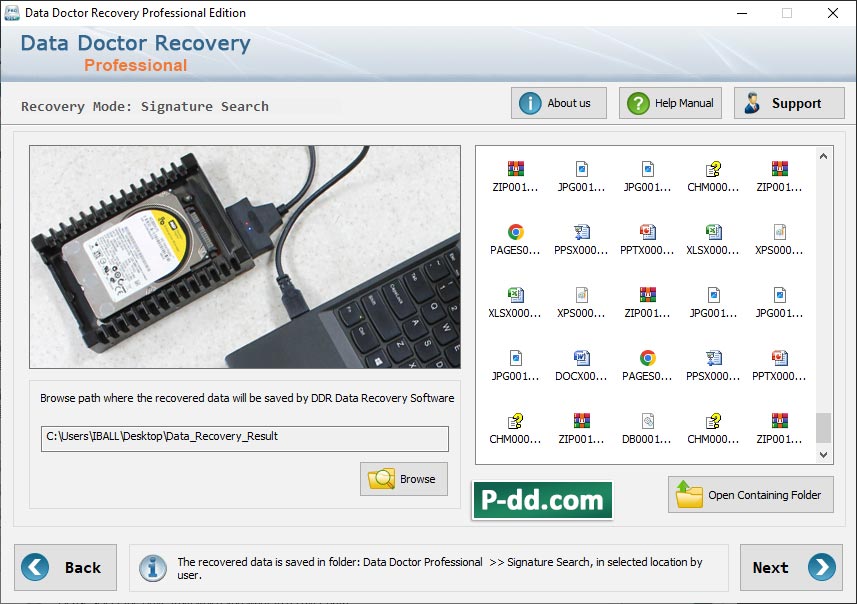Click the Browse magnifier folder icon
Image resolution: width=857 pixels, height=604 pixels.
click(x=382, y=479)
